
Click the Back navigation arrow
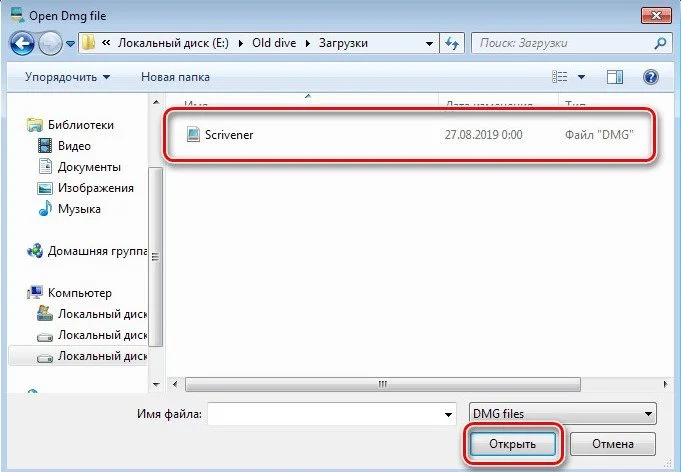[x=22, y=43]
